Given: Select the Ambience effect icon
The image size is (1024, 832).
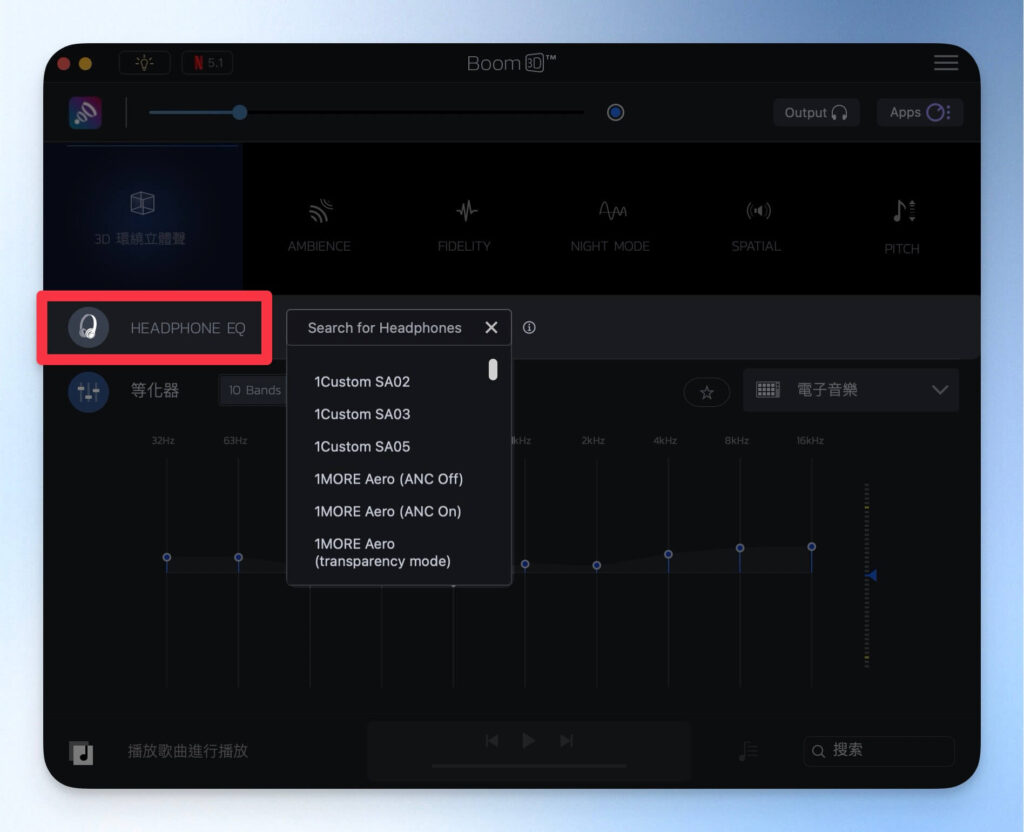Looking at the screenshot, I should (319, 212).
